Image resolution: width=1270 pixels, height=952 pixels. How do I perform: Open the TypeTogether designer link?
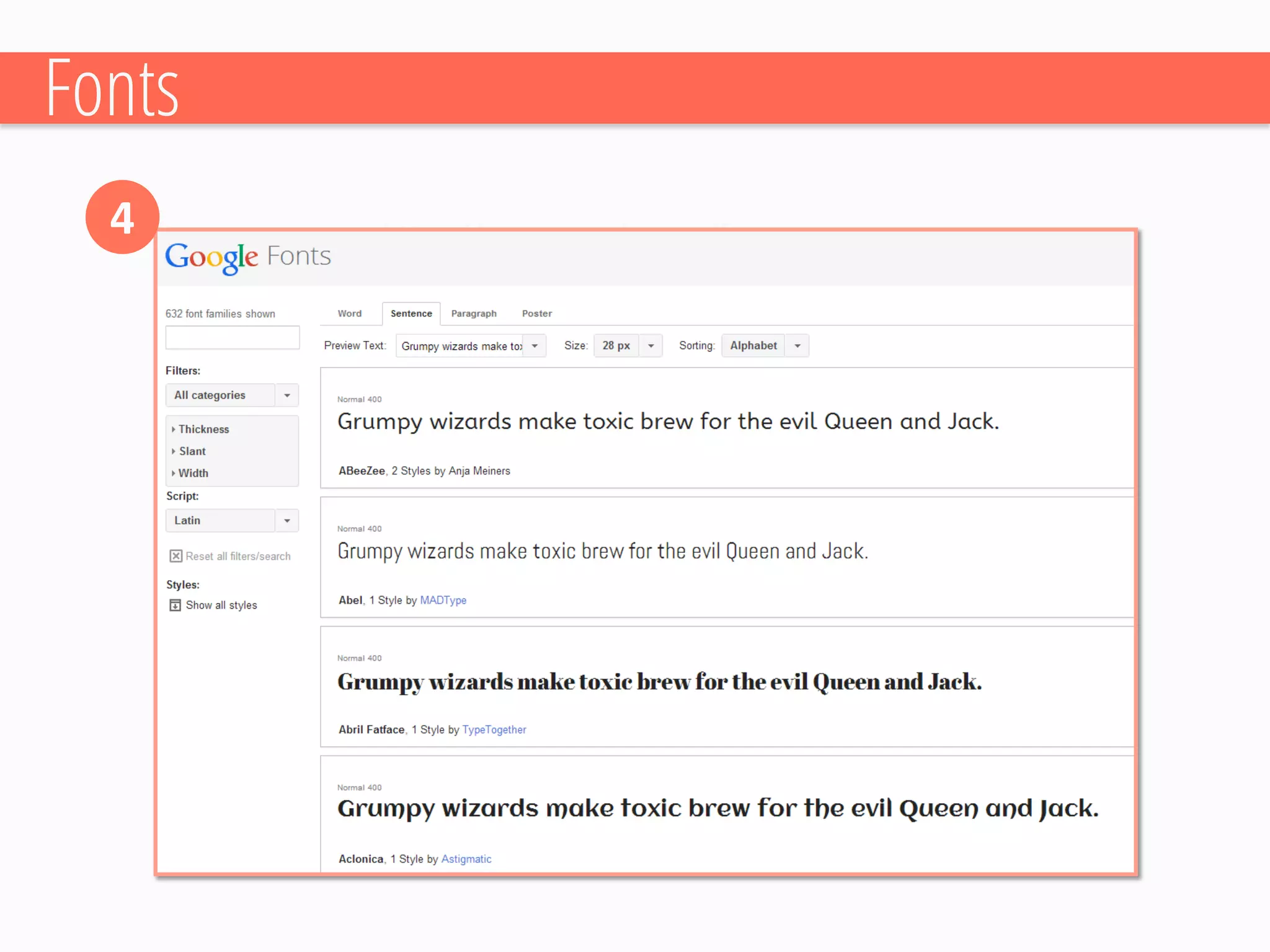click(494, 729)
